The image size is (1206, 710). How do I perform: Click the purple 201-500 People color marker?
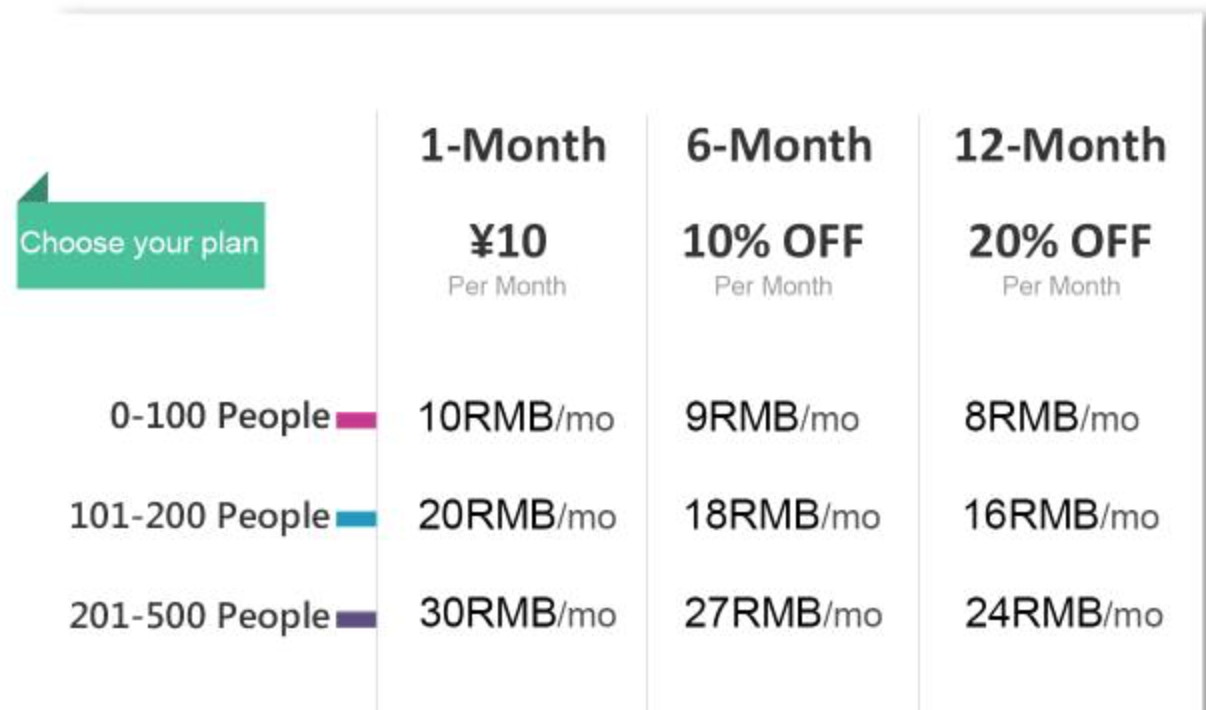tap(356, 619)
